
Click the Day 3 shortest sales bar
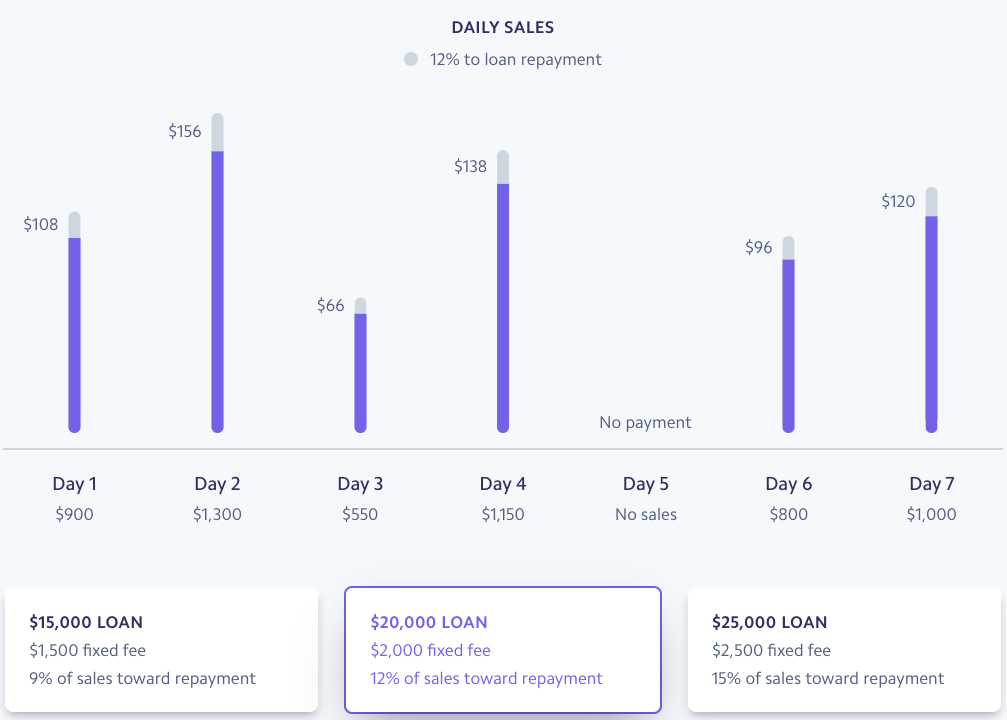[360, 372]
